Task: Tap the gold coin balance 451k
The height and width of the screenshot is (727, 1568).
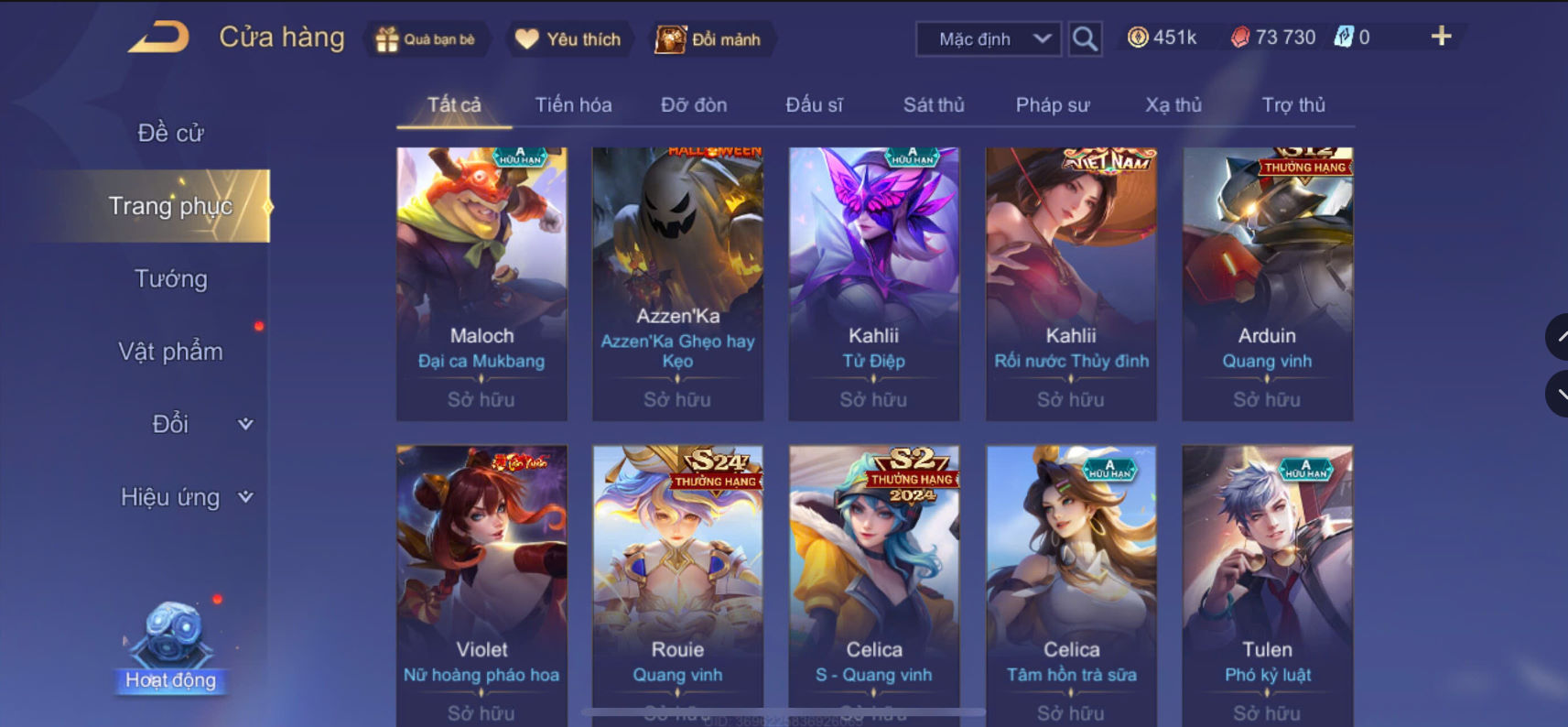Action: coord(1162,38)
